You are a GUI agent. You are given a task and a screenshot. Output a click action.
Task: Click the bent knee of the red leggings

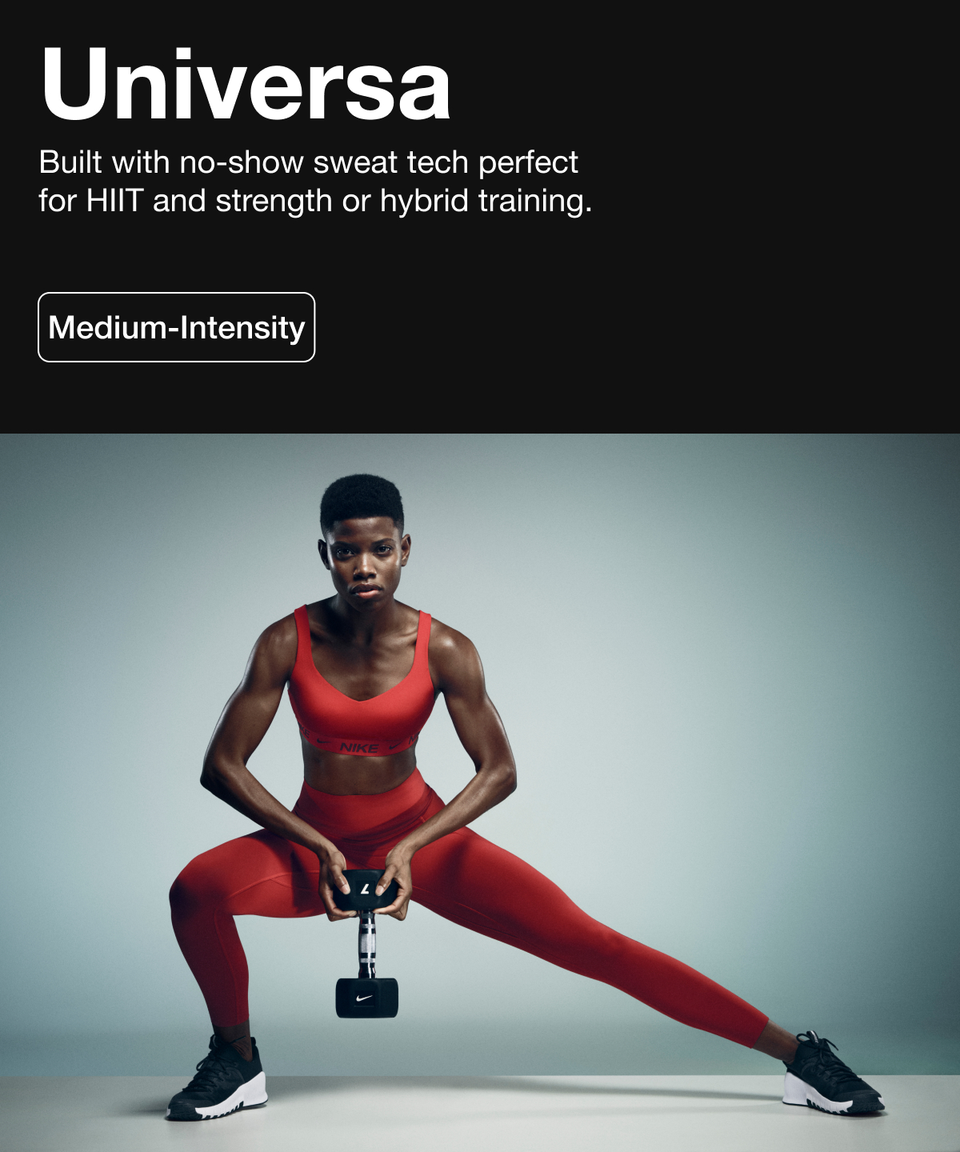coord(192,893)
